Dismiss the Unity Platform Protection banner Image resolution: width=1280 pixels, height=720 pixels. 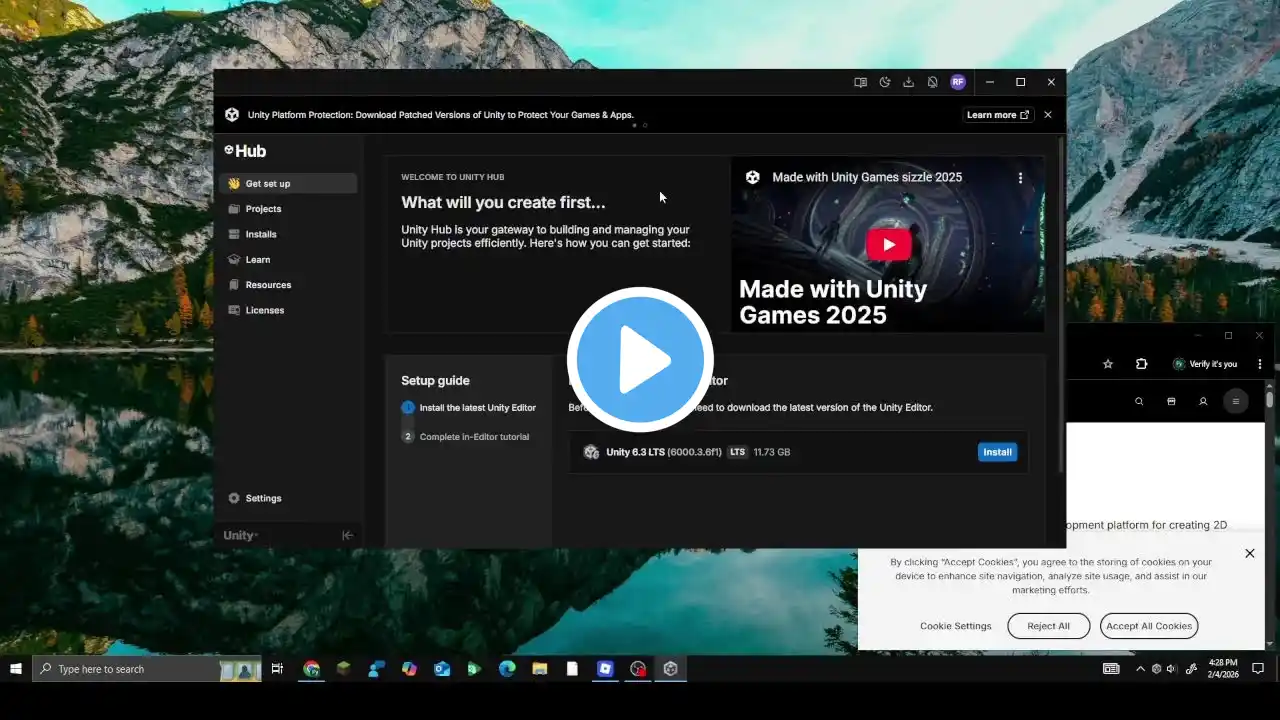pyautogui.click(x=1048, y=115)
